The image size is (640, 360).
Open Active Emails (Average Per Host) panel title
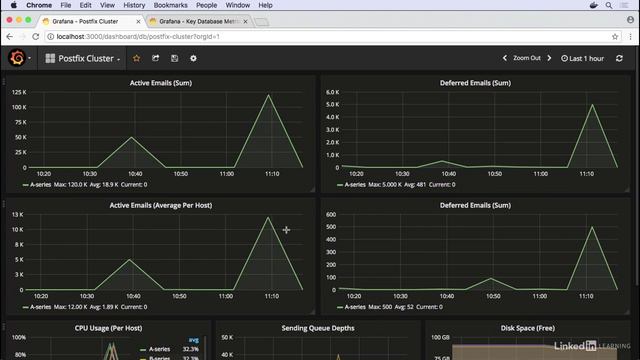click(x=161, y=205)
